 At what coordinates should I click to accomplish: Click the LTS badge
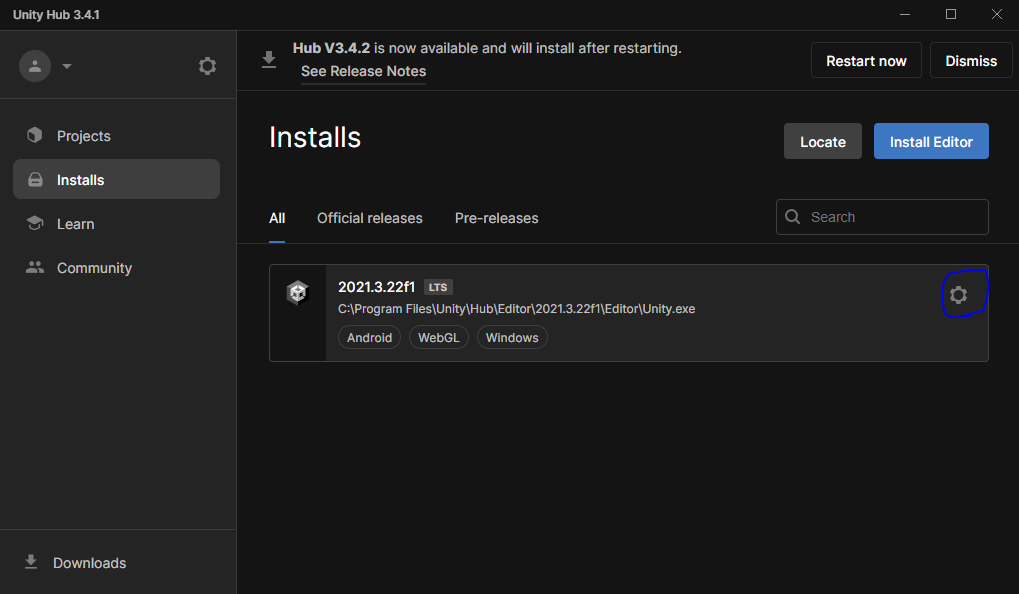pyautogui.click(x=438, y=287)
